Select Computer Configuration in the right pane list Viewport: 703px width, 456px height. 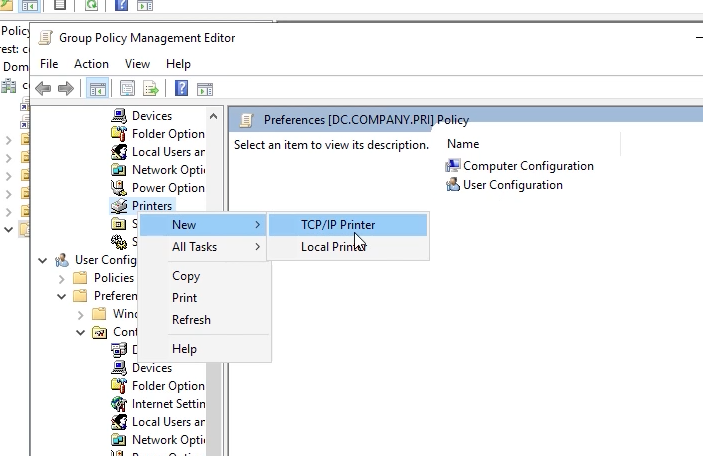[x=528, y=166]
